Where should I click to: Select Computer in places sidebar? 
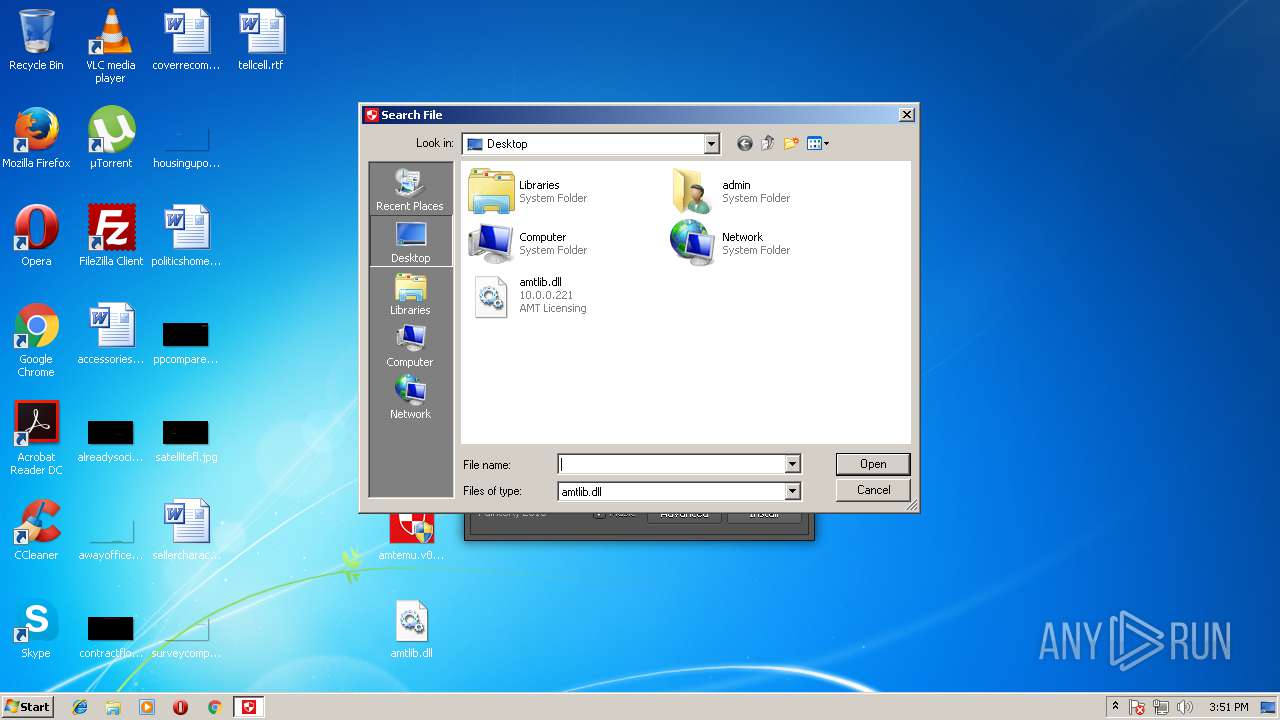[410, 346]
